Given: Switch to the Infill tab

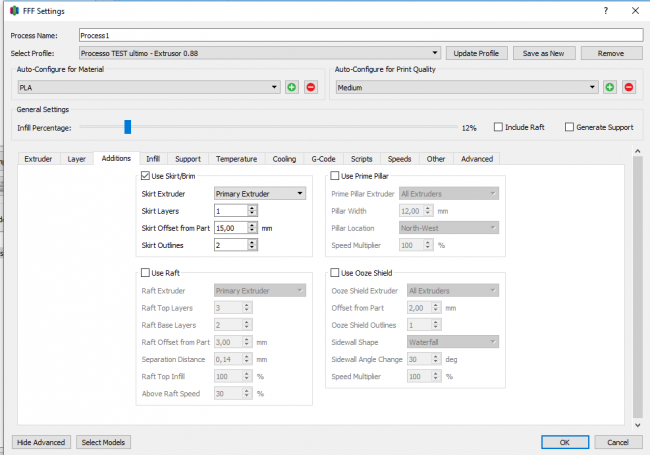Looking at the screenshot, I should (x=153, y=158).
